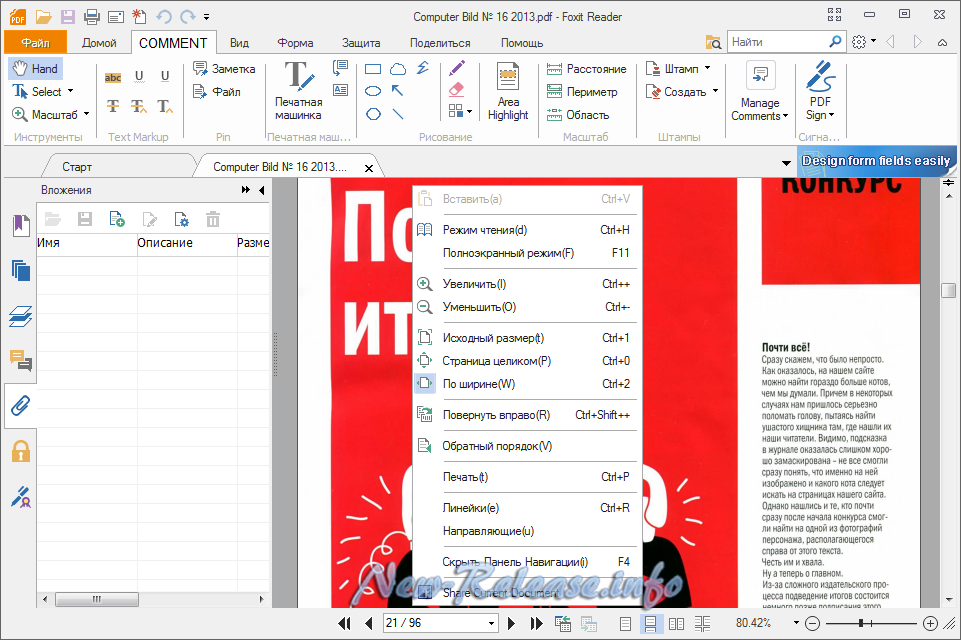961x640 pixels.
Task: Open the zoom percentage dropdown
Action: coord(796,623)
